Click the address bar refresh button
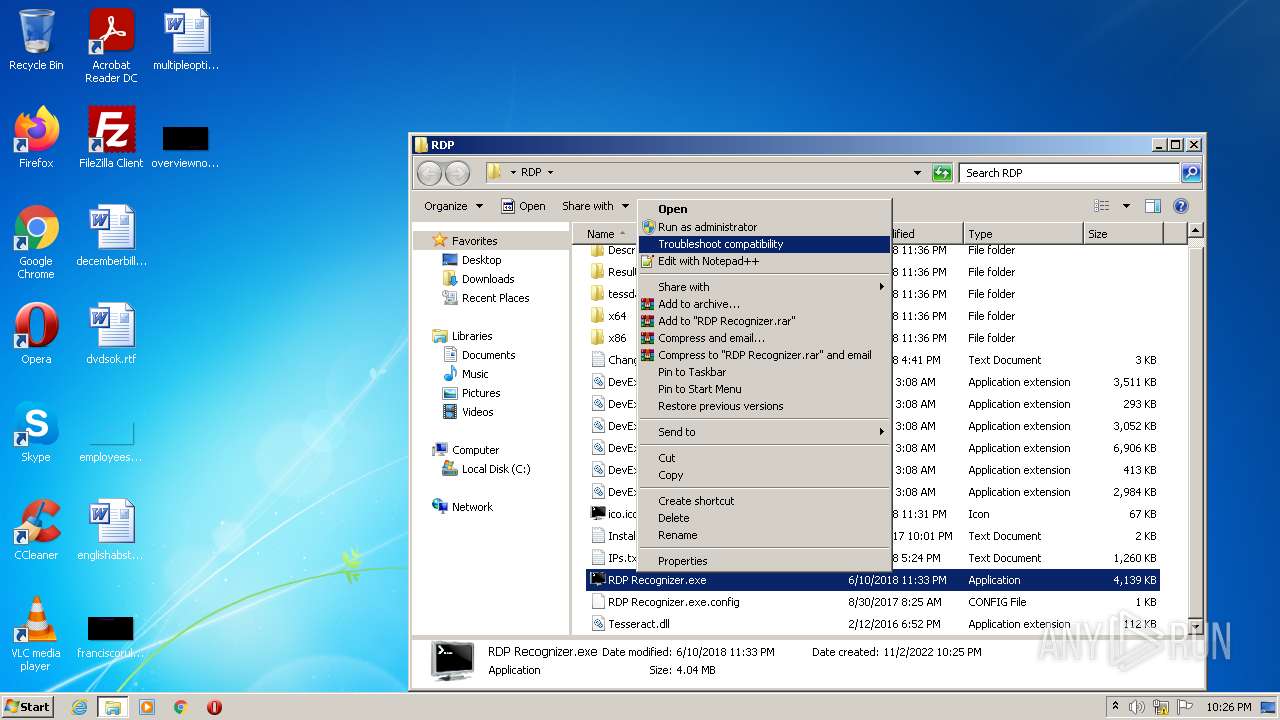Image resolution: width=1280 pixels, height=720 pixels. click(x=942, y=173)
